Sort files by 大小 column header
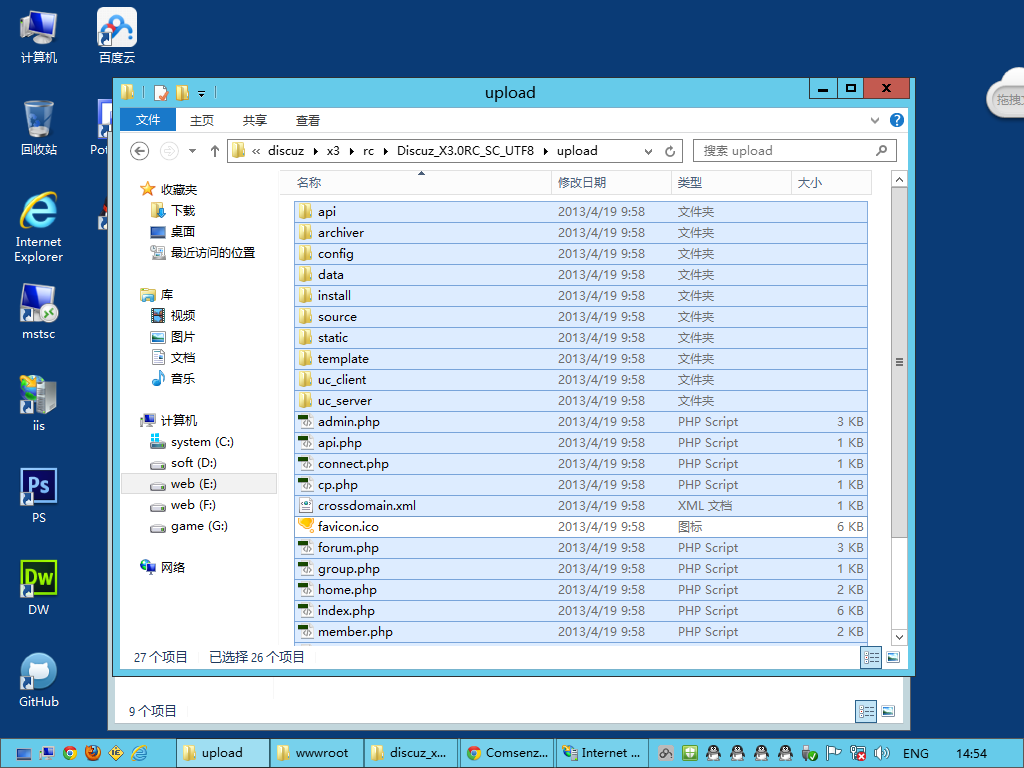Viewport: 1024px width, 768px height. (831, 183)
